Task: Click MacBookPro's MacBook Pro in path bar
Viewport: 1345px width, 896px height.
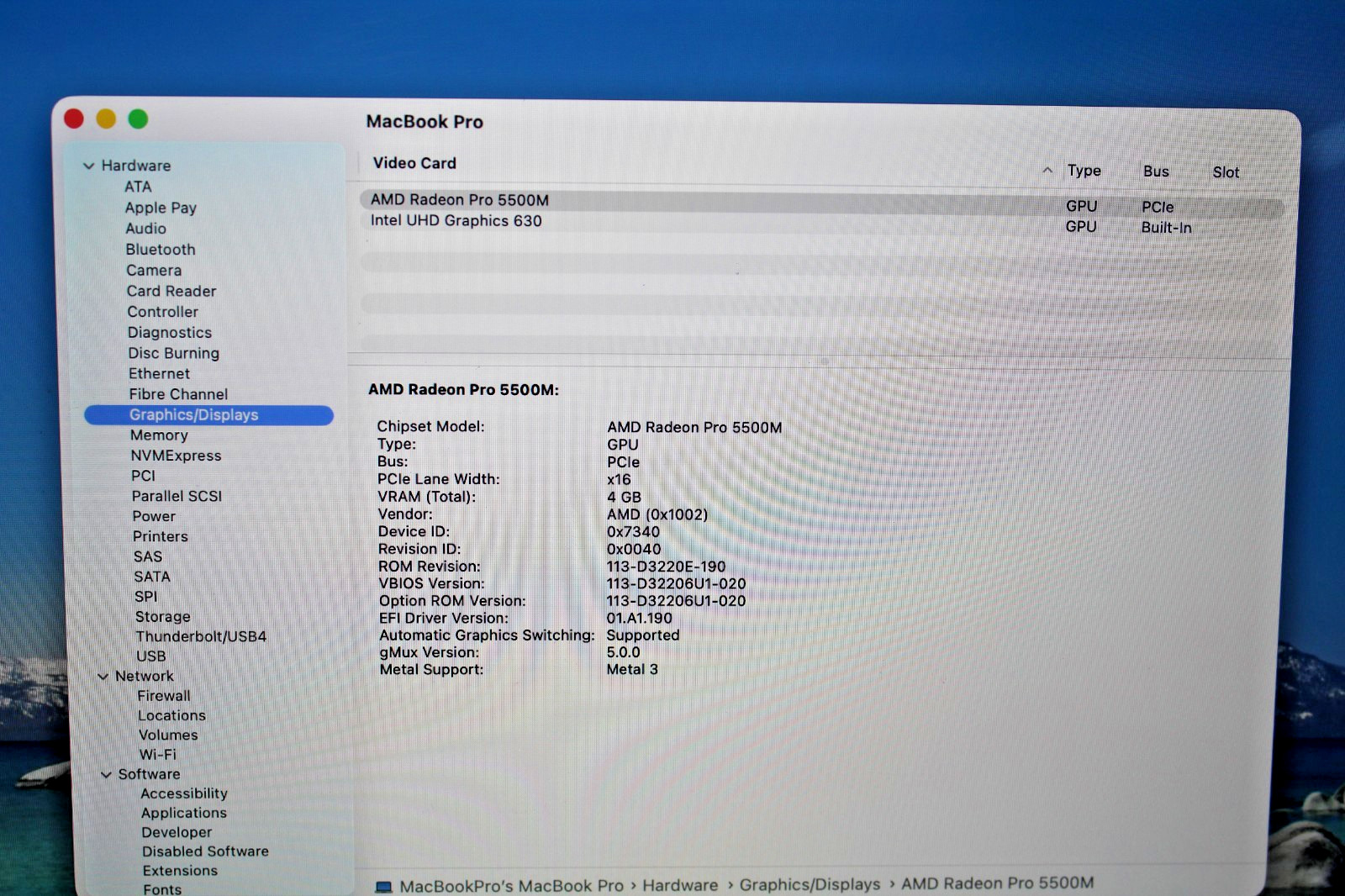Action: pyautogui.click(x=511, y=887)
